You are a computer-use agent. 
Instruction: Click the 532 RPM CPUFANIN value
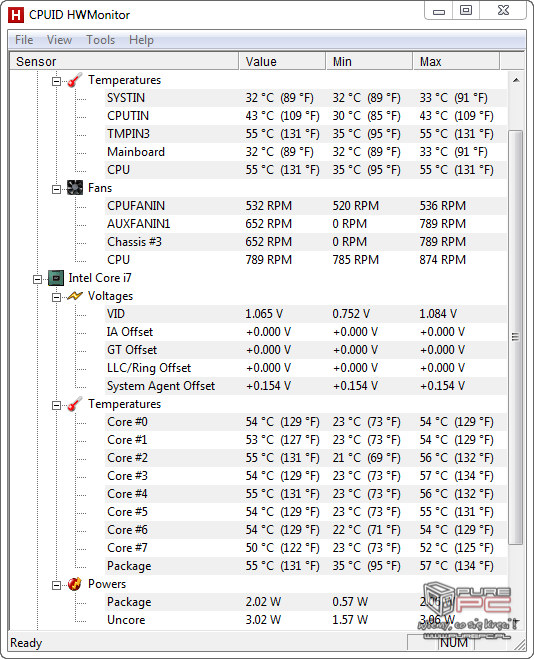pos(268,206)
